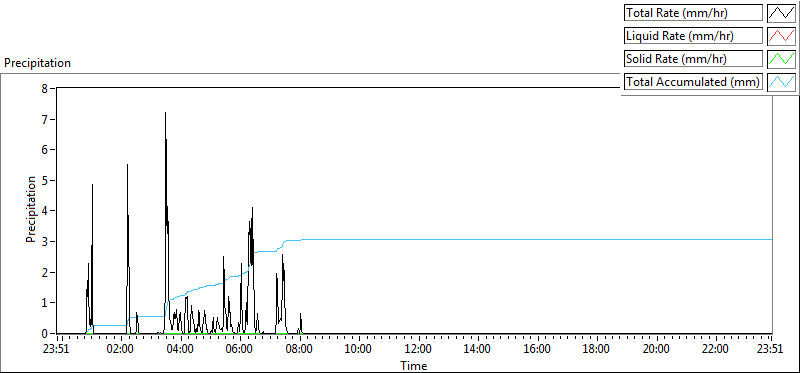This screenshot has width=800, height=373.
Task: Click the 8 maximum on Y axis
Action: (x=44, y=89)
